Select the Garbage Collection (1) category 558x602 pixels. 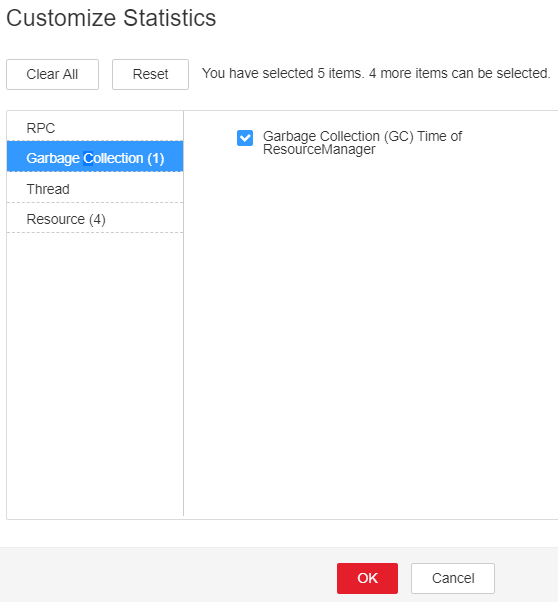pyautogui.click(x=95, y=158)
